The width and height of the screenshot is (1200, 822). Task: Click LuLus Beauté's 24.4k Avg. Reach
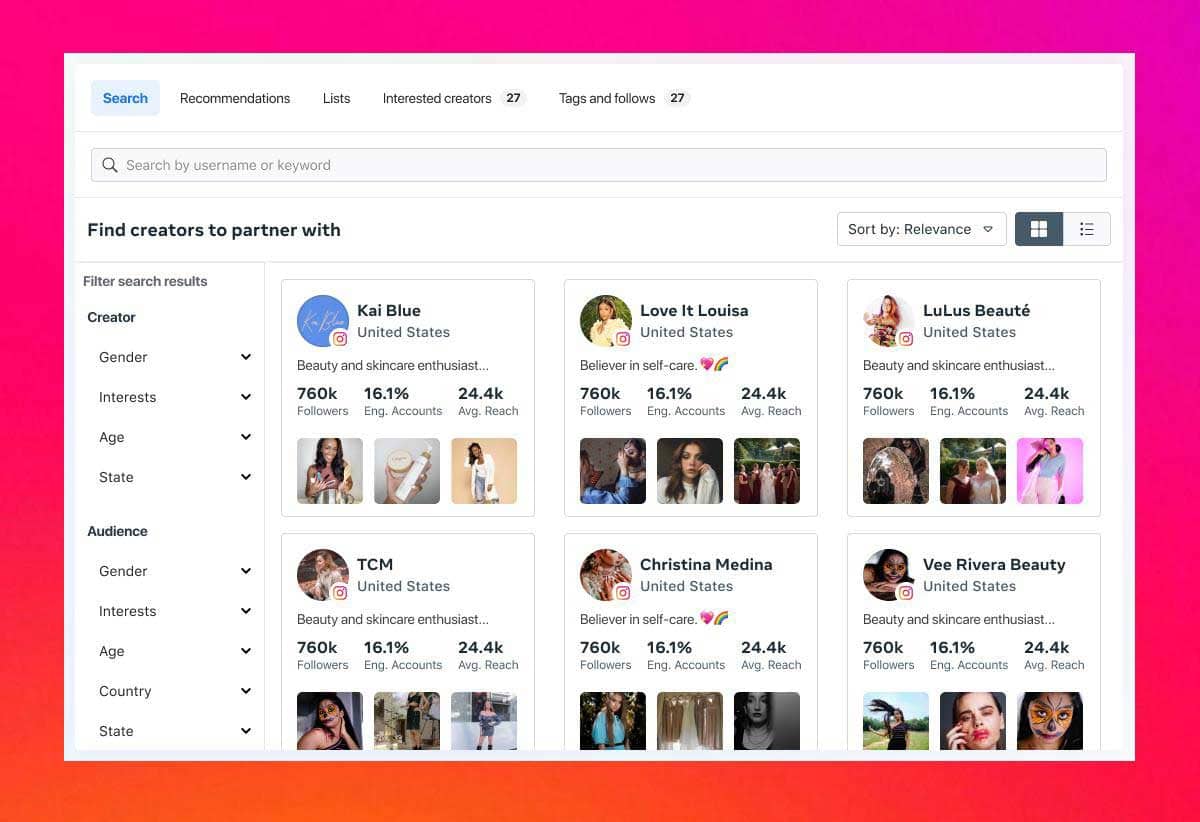tap(1054, 401)
